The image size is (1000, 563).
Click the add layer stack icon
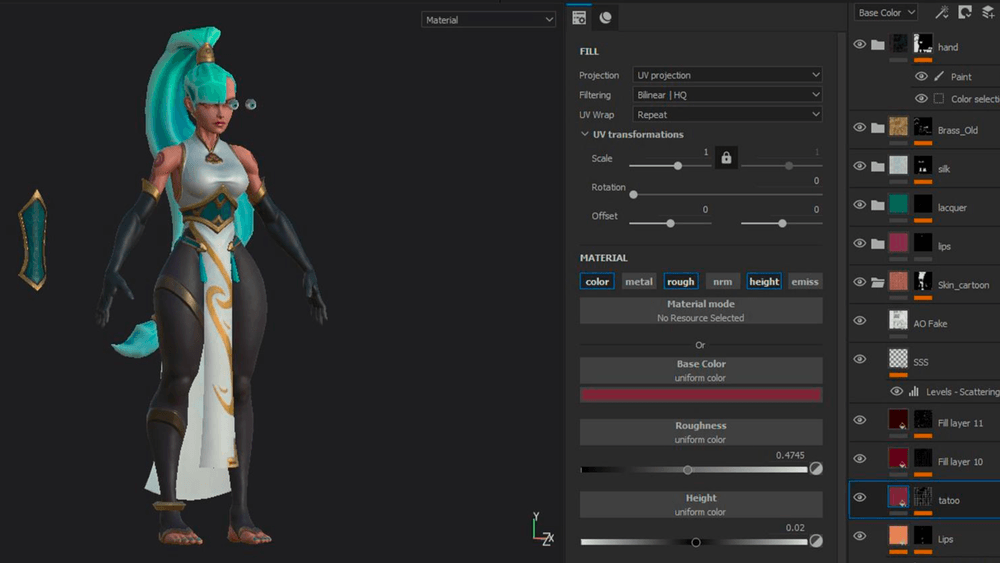988,13
